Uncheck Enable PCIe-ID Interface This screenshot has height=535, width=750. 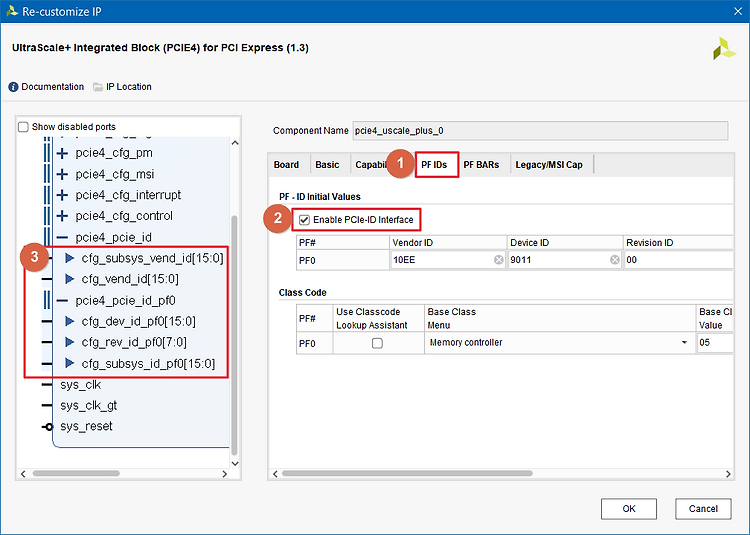tap(304, 220)
